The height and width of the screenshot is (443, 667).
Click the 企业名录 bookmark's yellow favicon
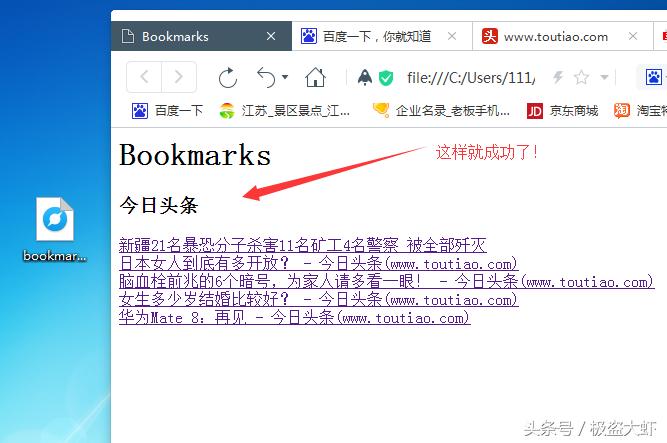click(x=380, y=110)
